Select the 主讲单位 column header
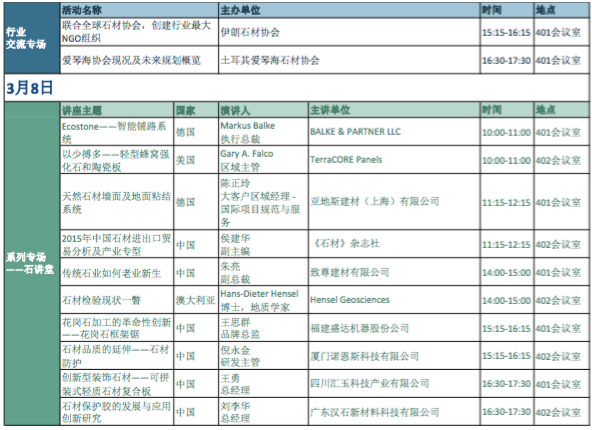 394,110
